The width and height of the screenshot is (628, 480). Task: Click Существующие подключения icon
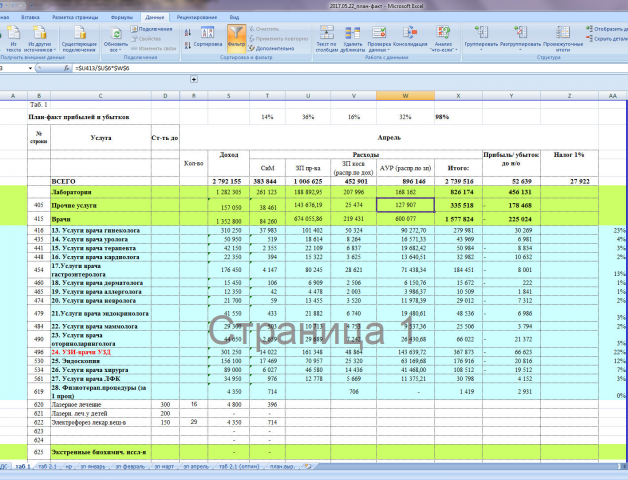click(x=79, y=38)
